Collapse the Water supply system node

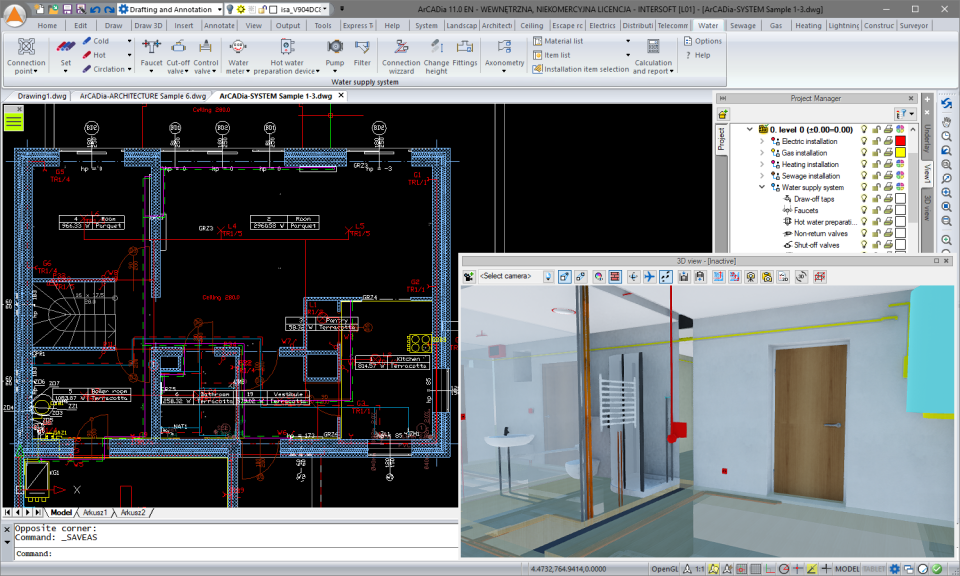tap(761, 187)
